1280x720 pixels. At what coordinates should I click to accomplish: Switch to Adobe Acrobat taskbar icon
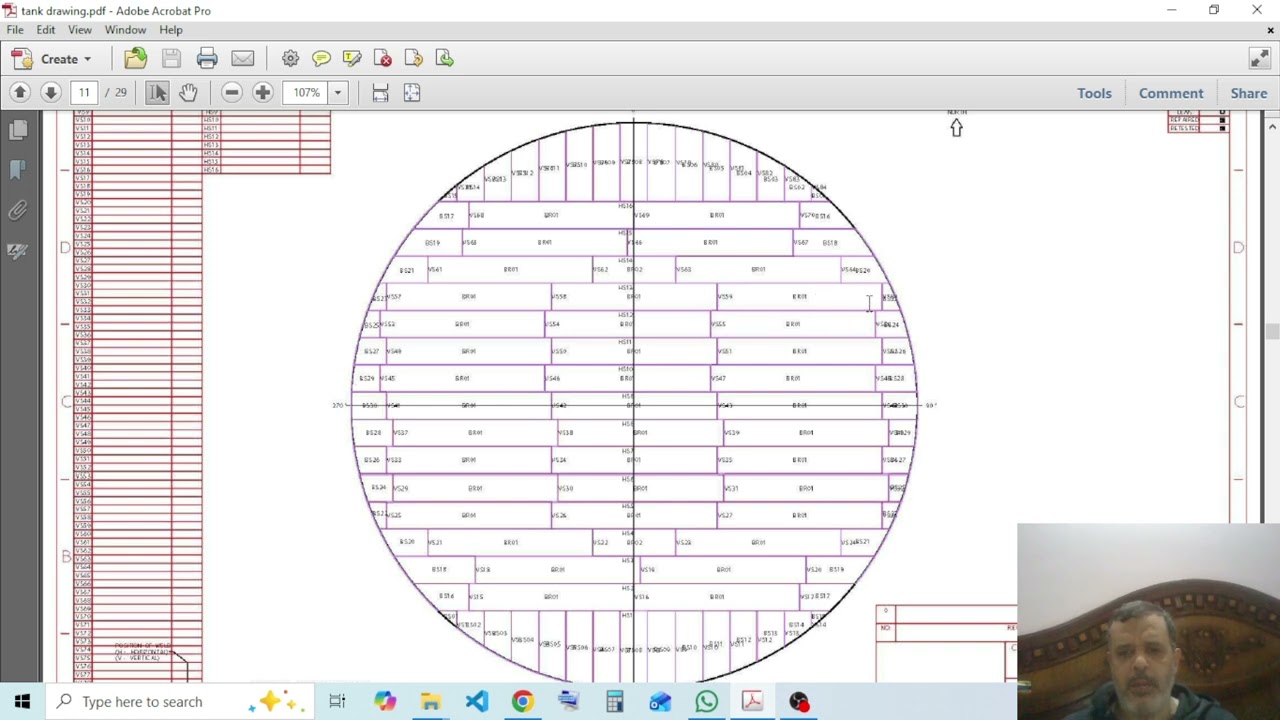pos(753,701)
